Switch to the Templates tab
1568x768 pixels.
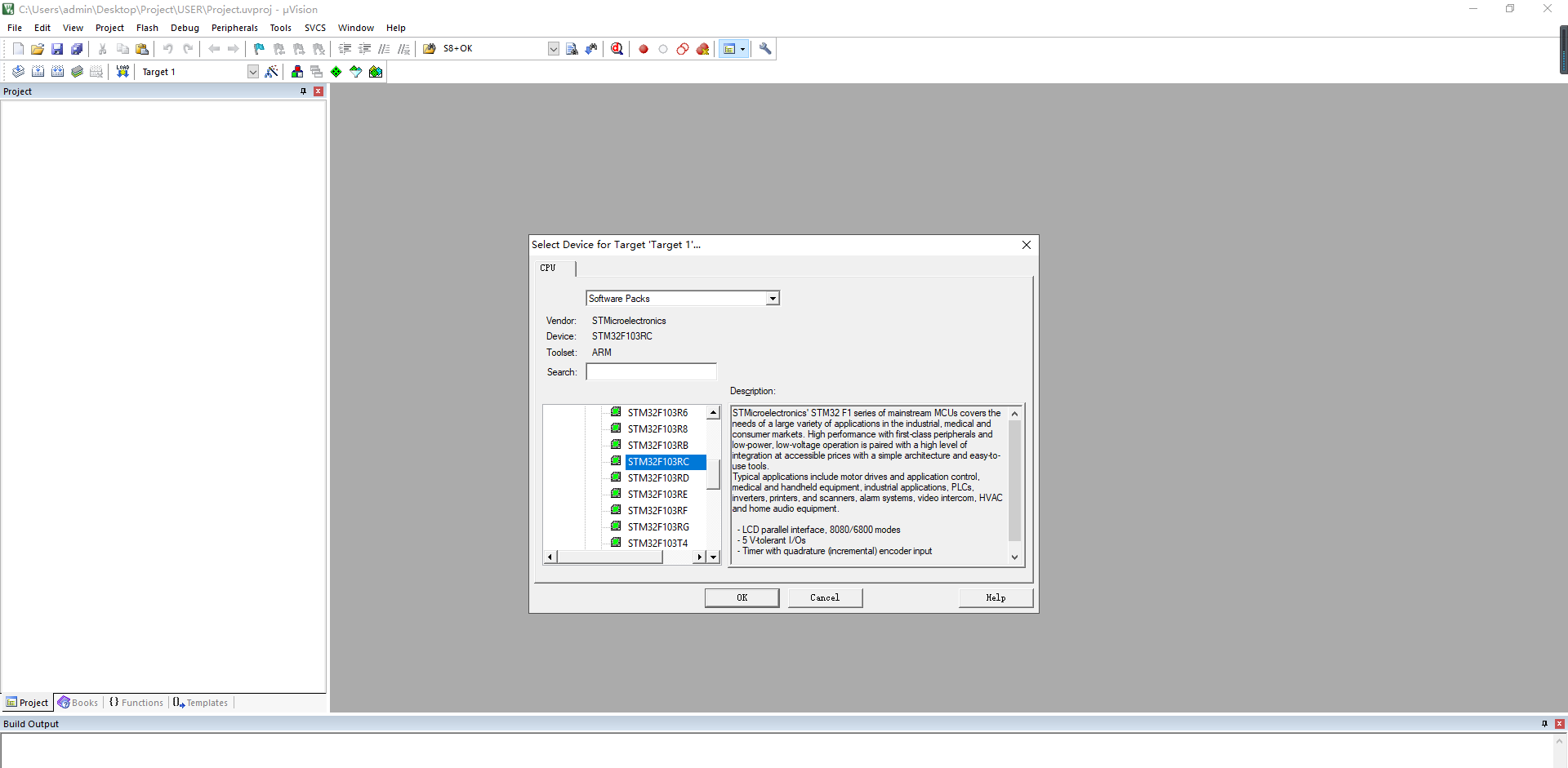pos(201,703)
